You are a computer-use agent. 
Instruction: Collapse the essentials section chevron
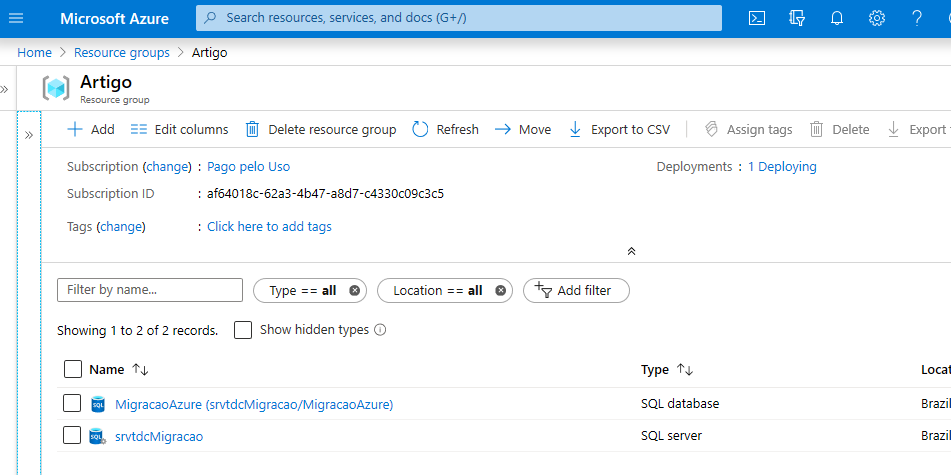tap(631, 251)
